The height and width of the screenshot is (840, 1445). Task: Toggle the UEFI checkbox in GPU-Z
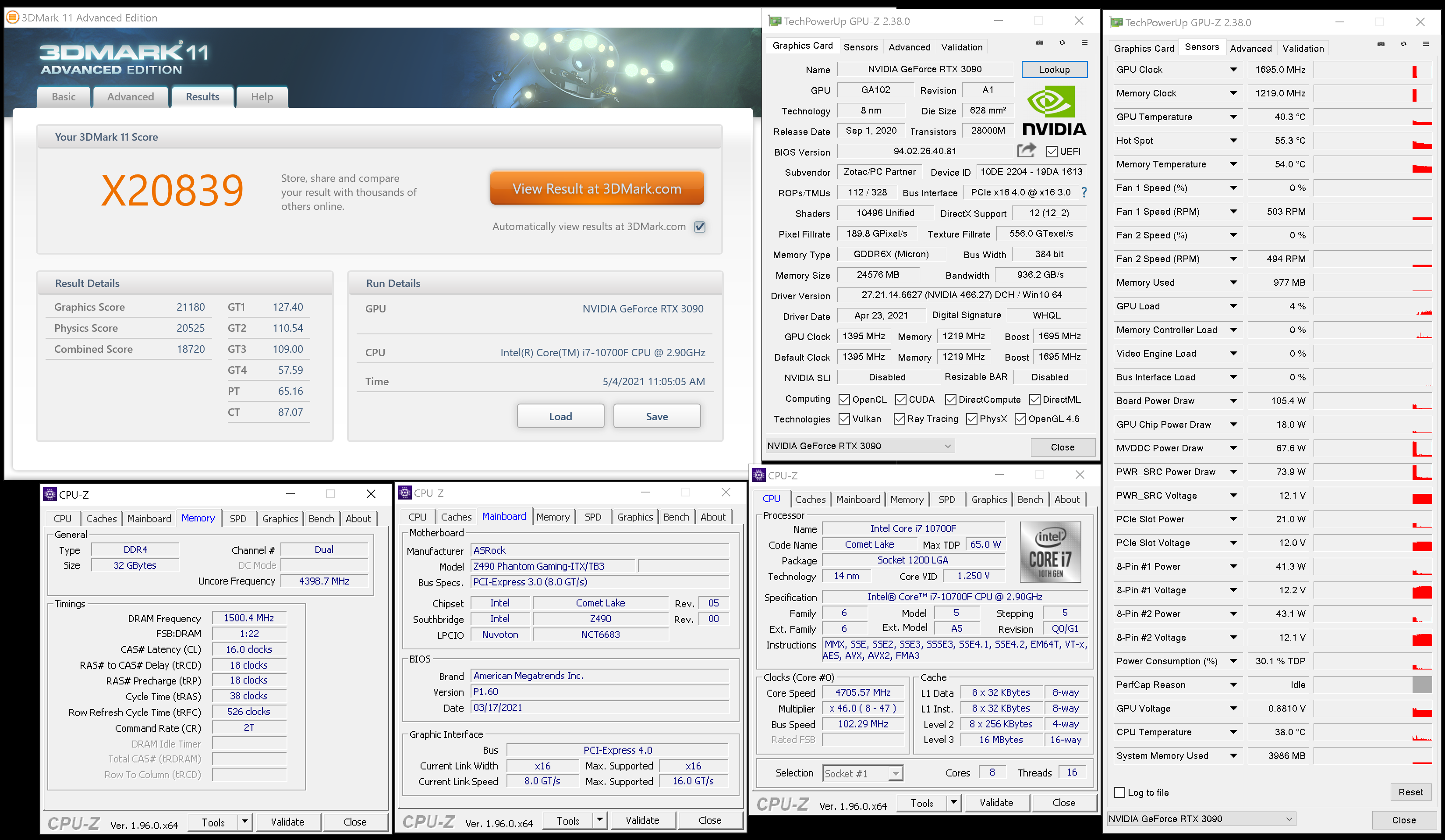1052,151
